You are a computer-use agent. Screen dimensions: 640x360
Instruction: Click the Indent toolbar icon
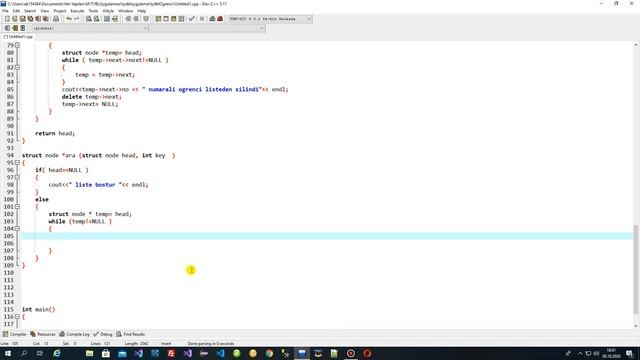(x=128, y=19)
